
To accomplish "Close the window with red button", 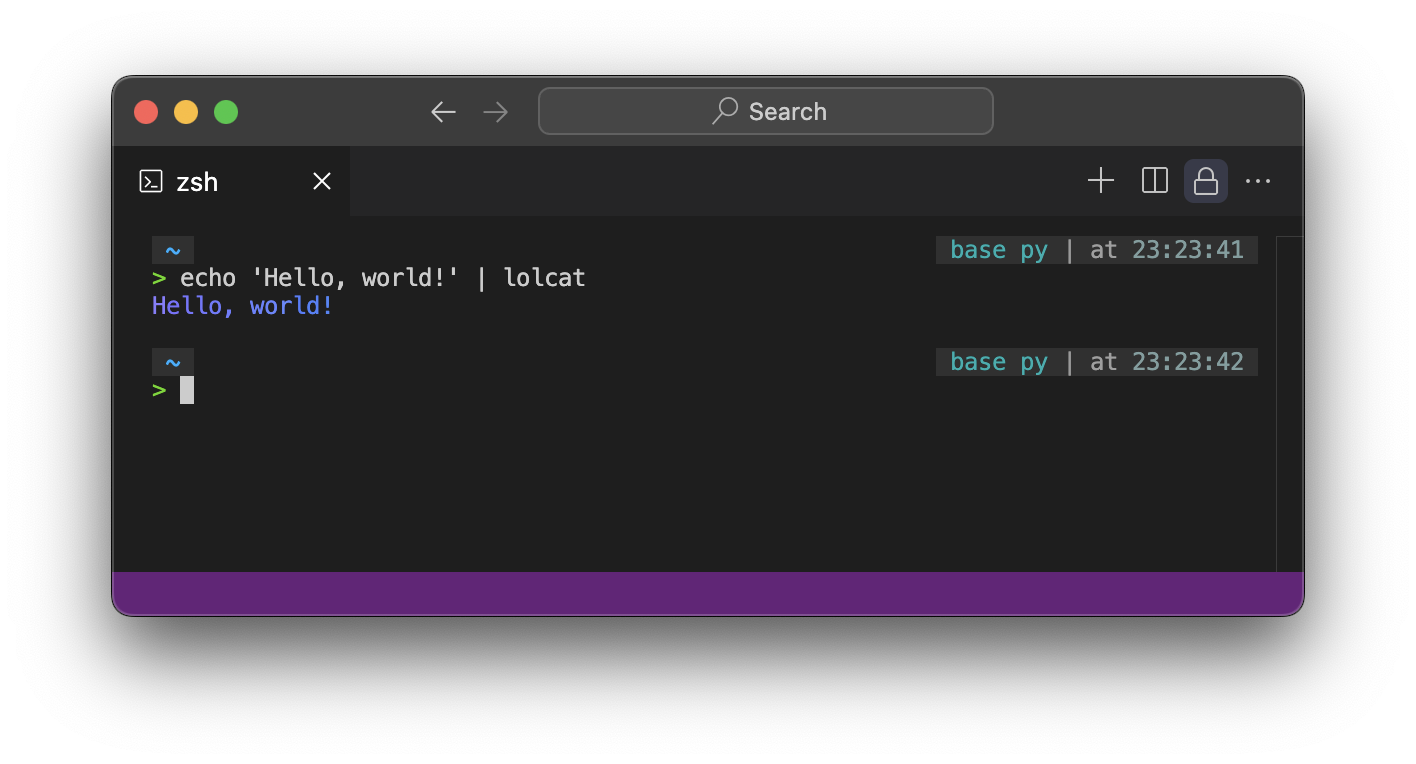I will click(146, 112).
